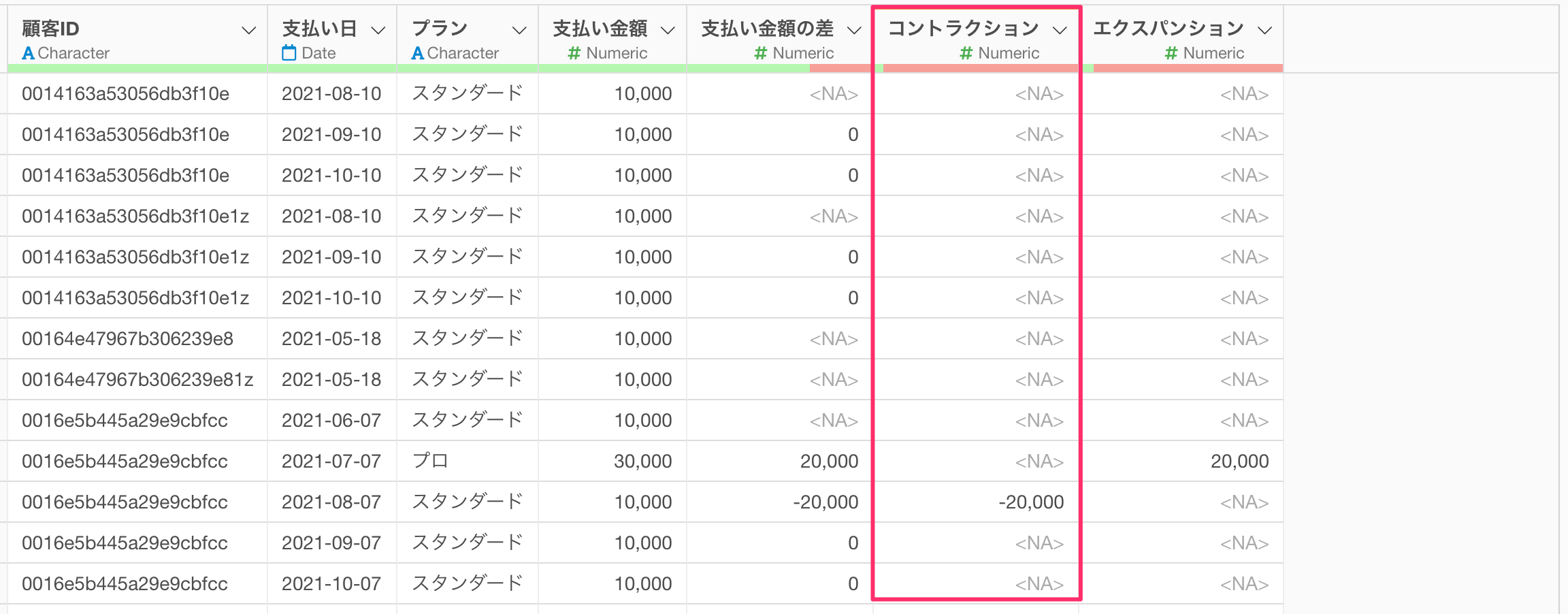Click the green summary bar under 顧客ID
1568x614 pixels.
coord(136,68)
